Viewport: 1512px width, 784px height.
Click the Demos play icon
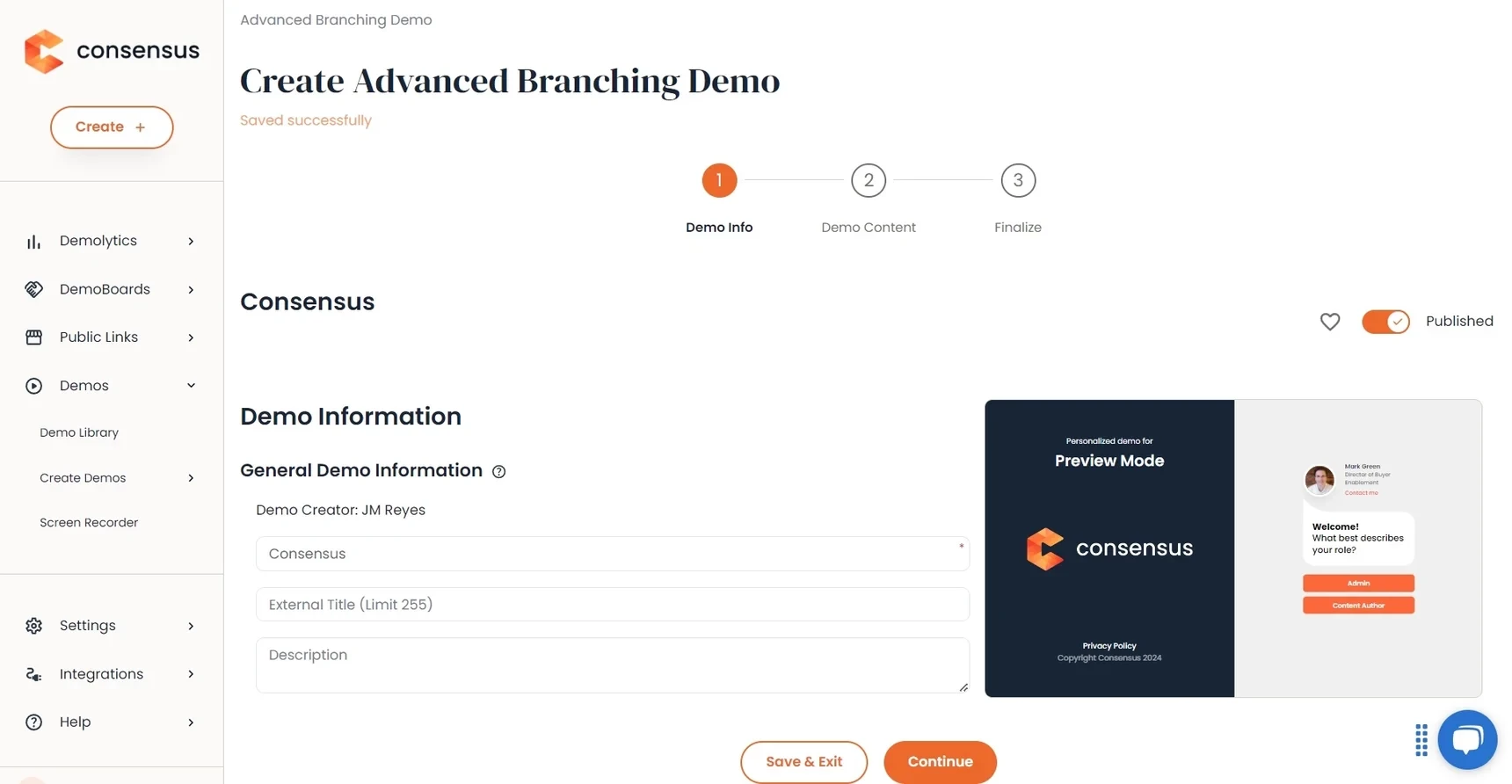coord(33,386)
